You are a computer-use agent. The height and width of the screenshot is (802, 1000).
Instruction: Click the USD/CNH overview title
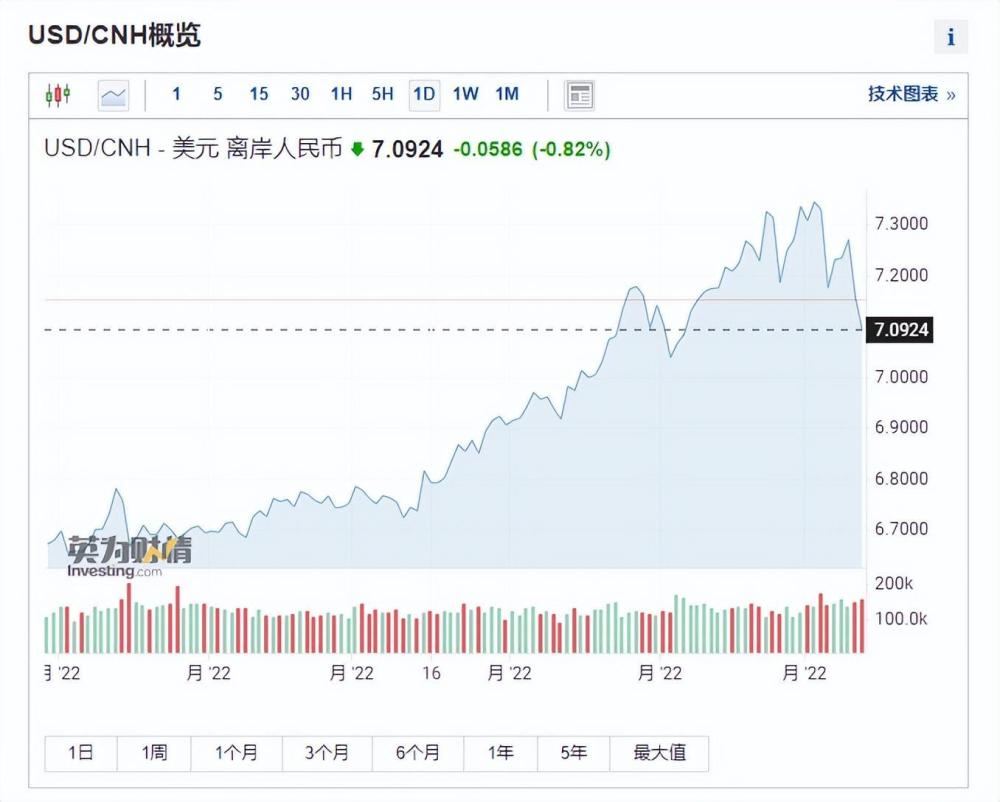113,33
